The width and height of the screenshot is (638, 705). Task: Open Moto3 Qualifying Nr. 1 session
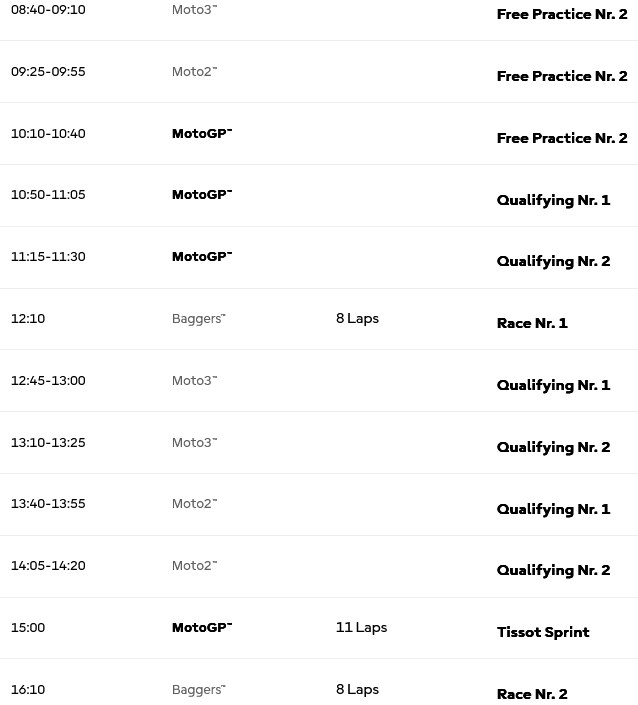pos(553,385)
